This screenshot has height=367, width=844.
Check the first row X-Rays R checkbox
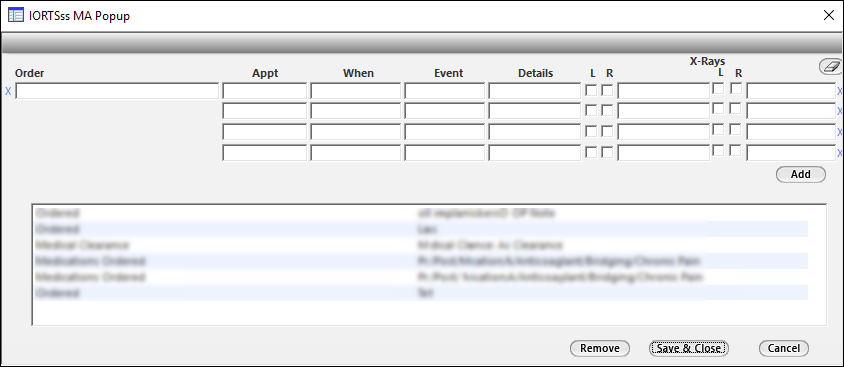tap(736, 88)
